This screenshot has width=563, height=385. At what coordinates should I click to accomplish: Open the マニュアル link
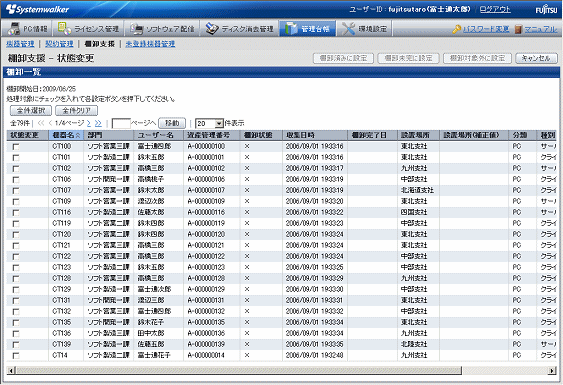coord(541,29)
